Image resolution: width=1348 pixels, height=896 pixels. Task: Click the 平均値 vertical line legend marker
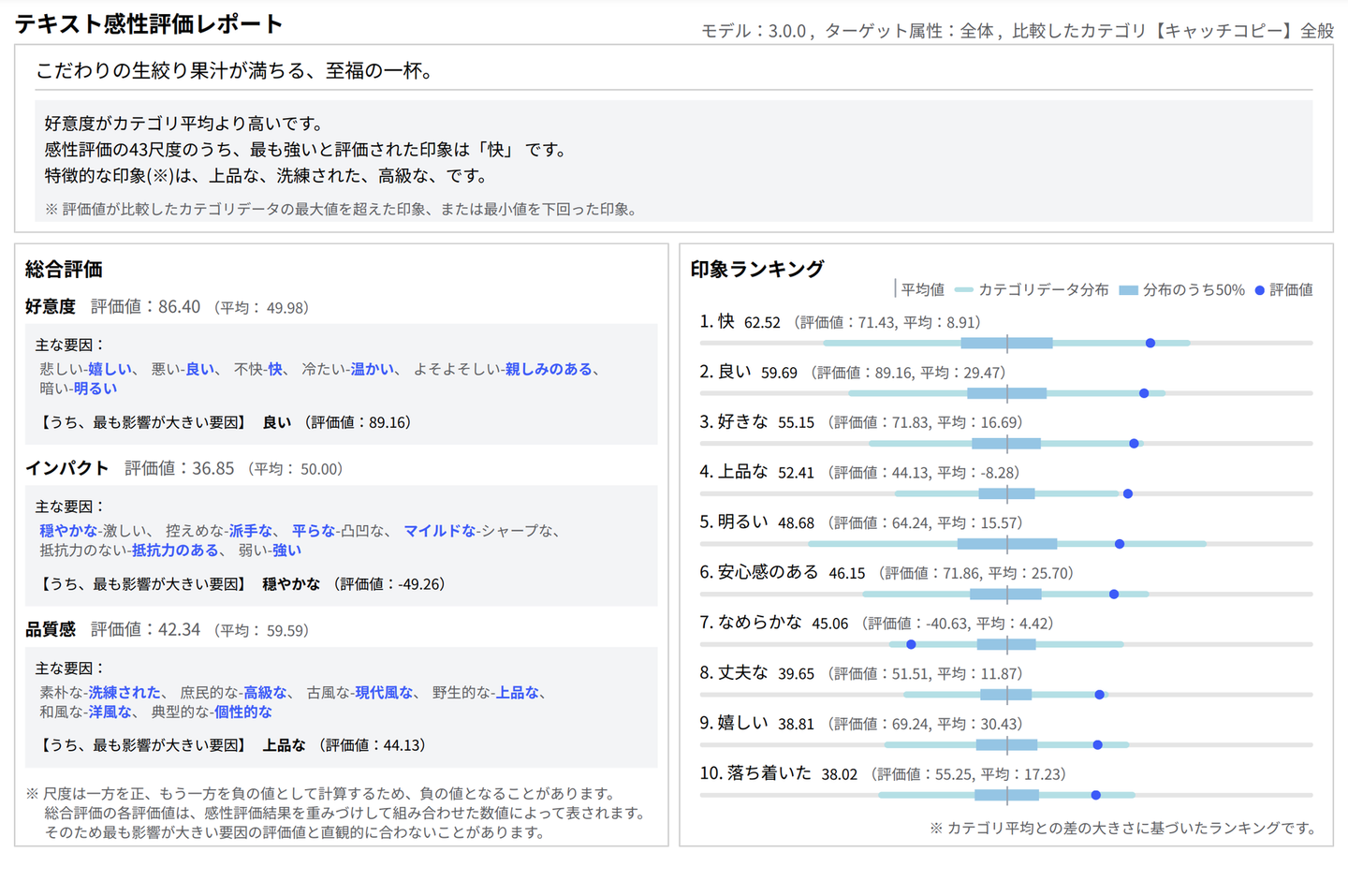tap(895, 289)
